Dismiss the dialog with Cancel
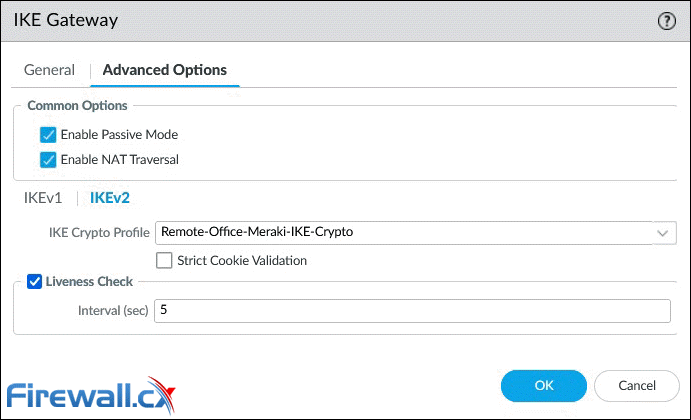The image size is (691, 420). coord(637,386)
